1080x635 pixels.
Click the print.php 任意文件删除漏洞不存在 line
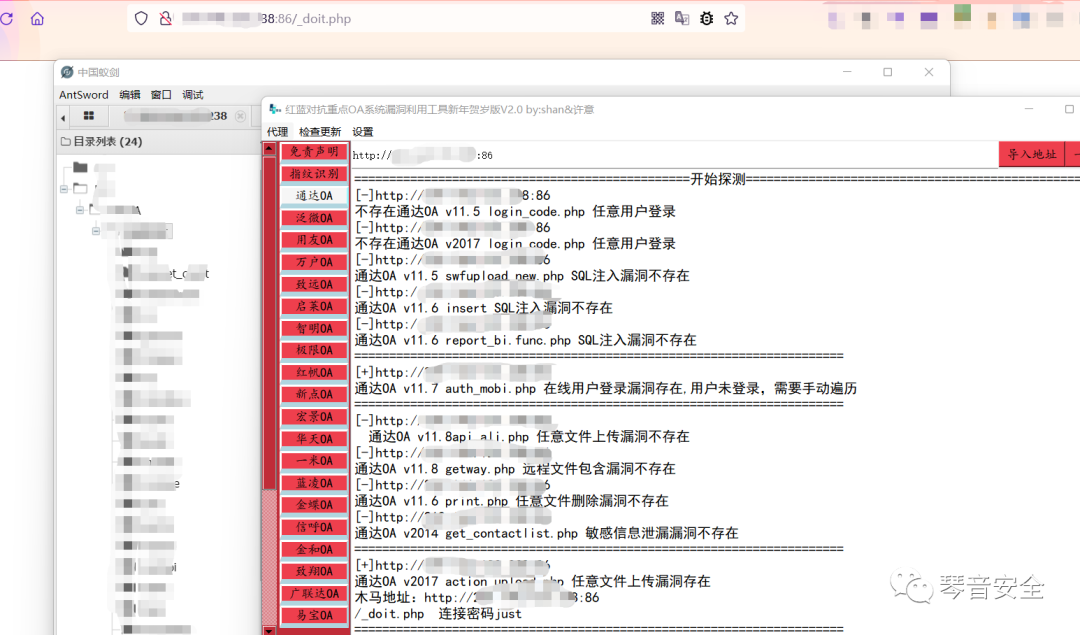[x=512, y=501]
